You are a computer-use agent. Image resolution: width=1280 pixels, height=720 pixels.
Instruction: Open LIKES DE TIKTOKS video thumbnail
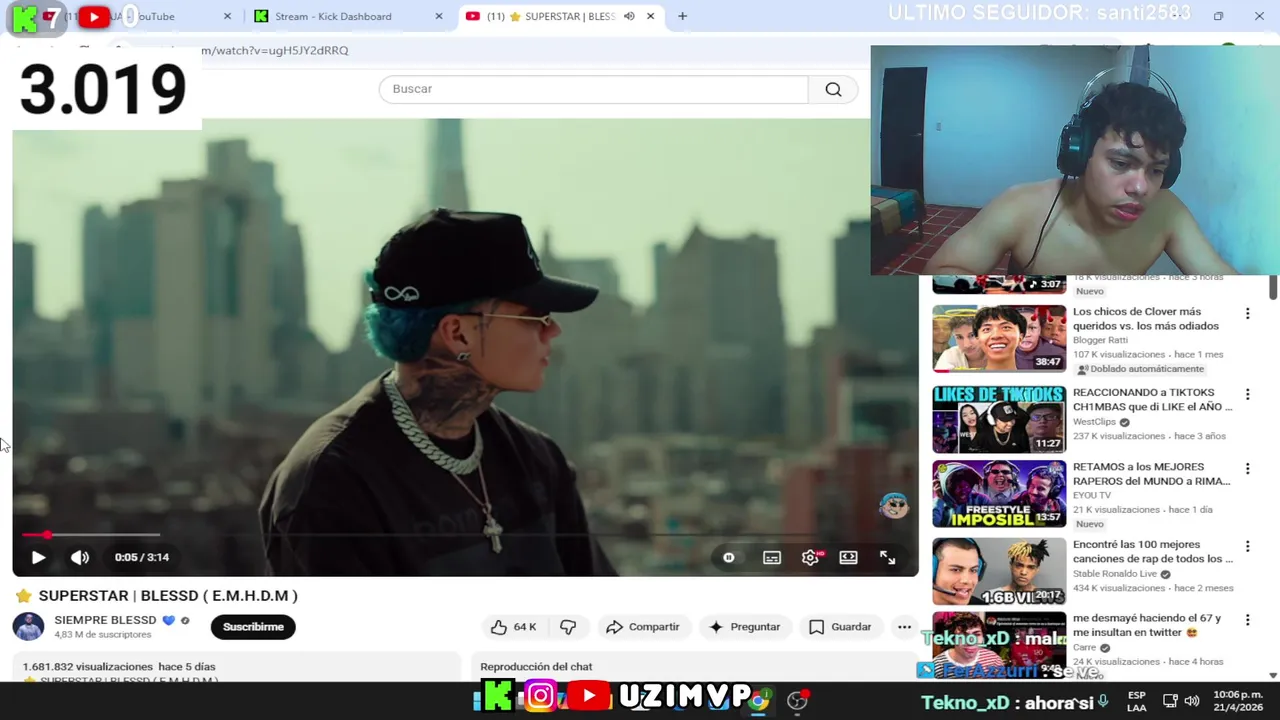click(999, 420)
